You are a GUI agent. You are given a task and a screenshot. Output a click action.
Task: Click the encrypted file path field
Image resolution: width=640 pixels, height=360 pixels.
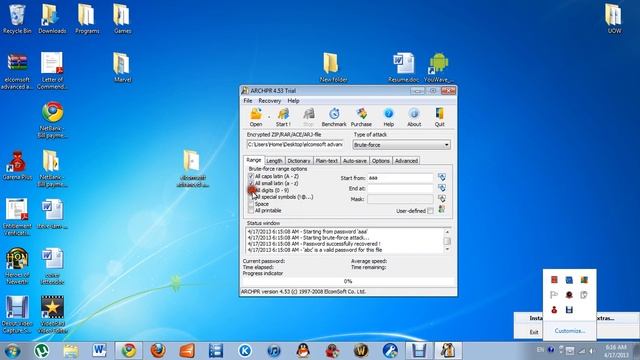[x=295, y=144]
